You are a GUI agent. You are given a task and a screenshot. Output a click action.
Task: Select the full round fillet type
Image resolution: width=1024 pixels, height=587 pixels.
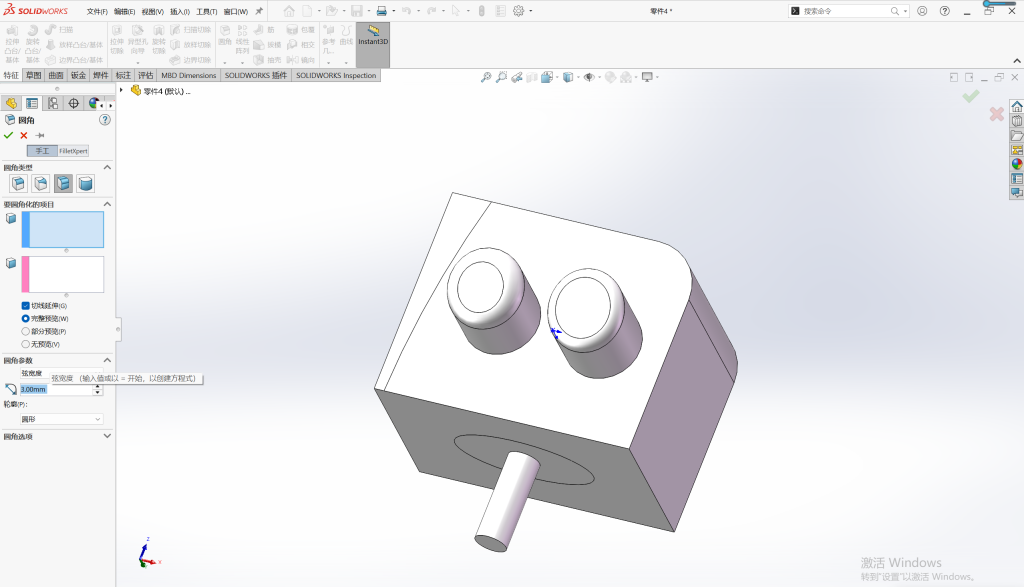click(x=85, y=183)
